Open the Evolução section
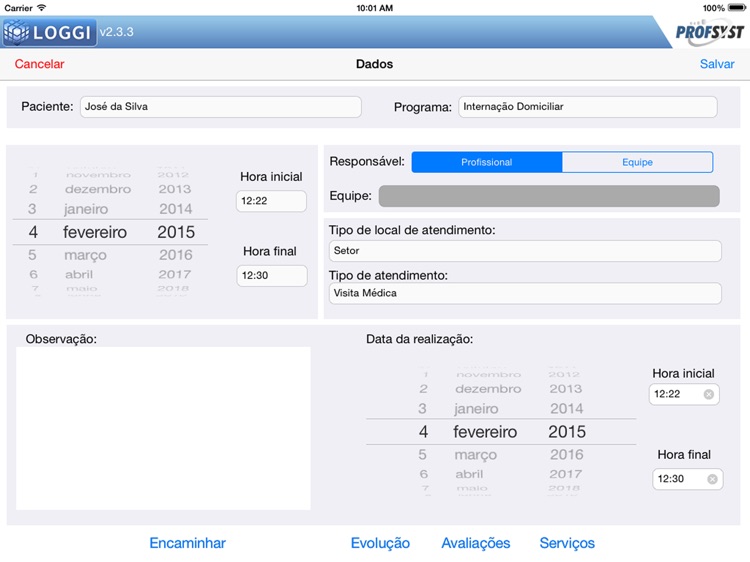Image resolution: width=750 pixels, height=562 pixels. (380, 543)
